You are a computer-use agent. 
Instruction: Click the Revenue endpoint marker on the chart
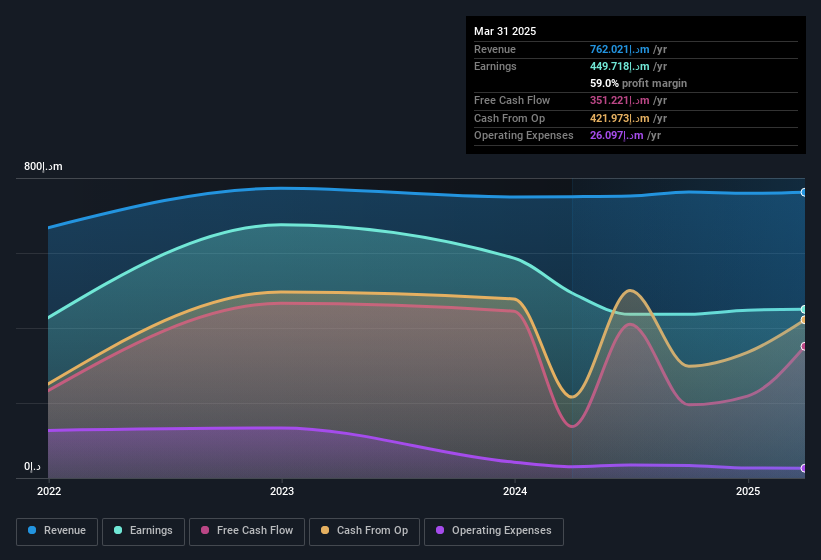804,193
